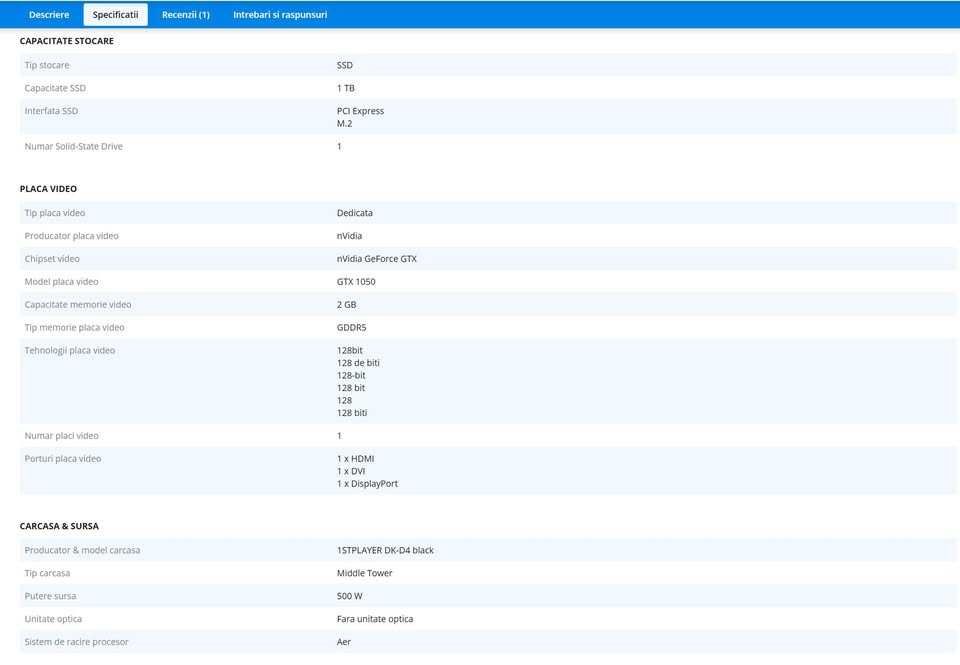Click the Sistem de racire procesor label
Image resolution: width=960 pixels, height=665 pixels.
click(x=77, y=642)
